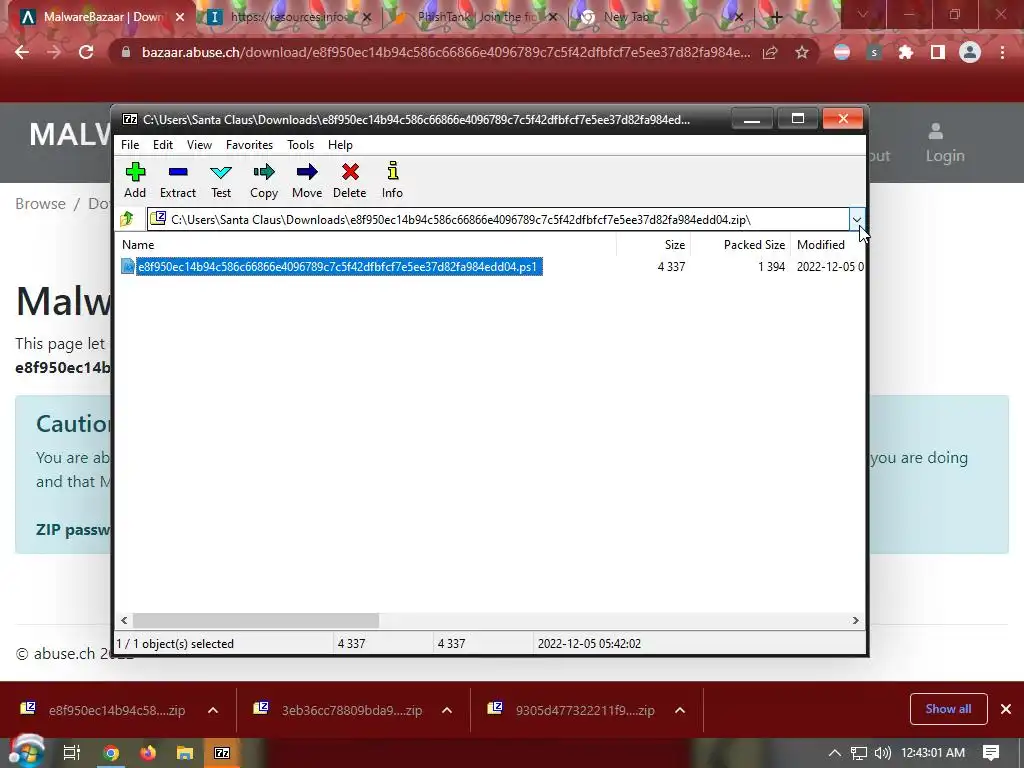This screenshot has width=1024, height=768.
Task: Open the notification center icon
Action: [991, 753]
